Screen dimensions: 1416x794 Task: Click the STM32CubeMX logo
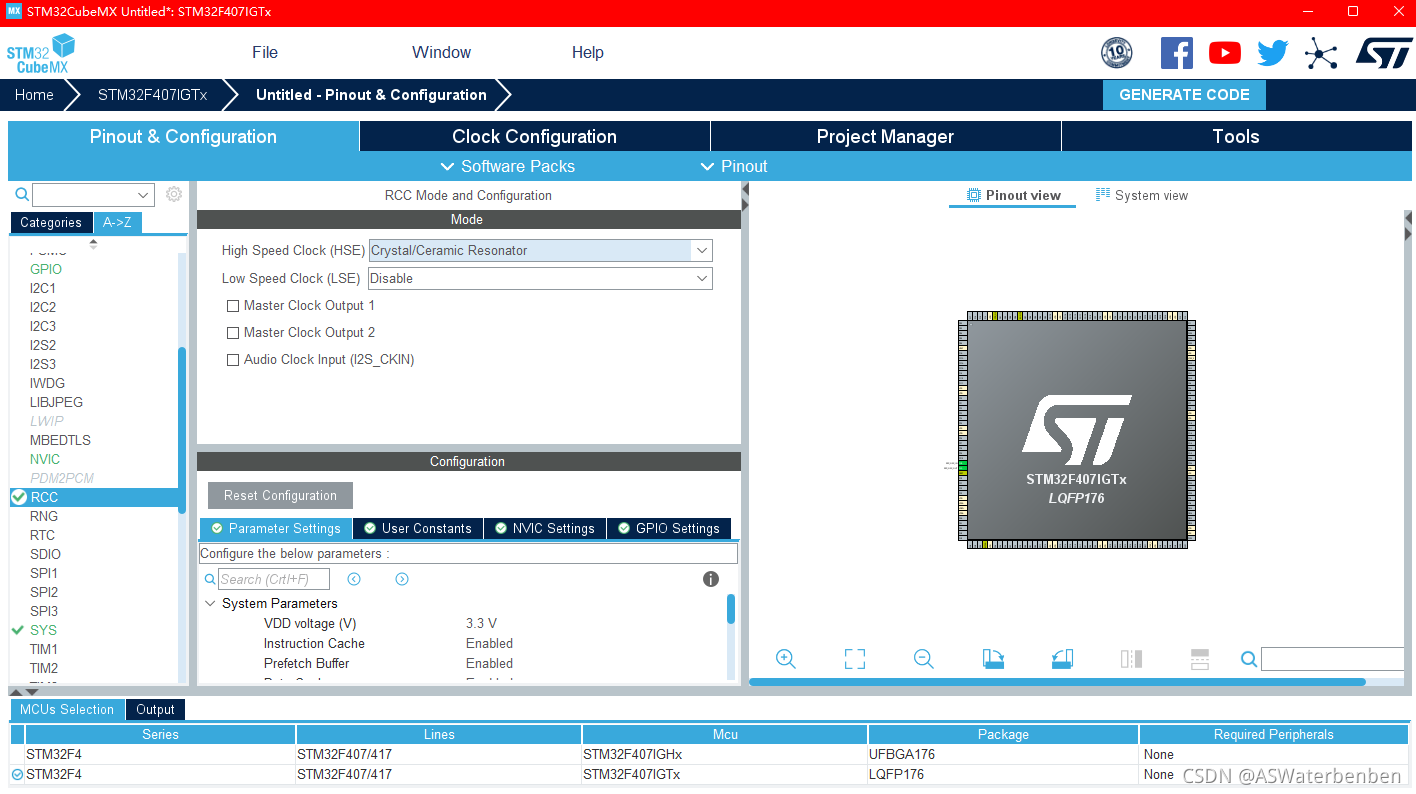[x=41, y=54]
